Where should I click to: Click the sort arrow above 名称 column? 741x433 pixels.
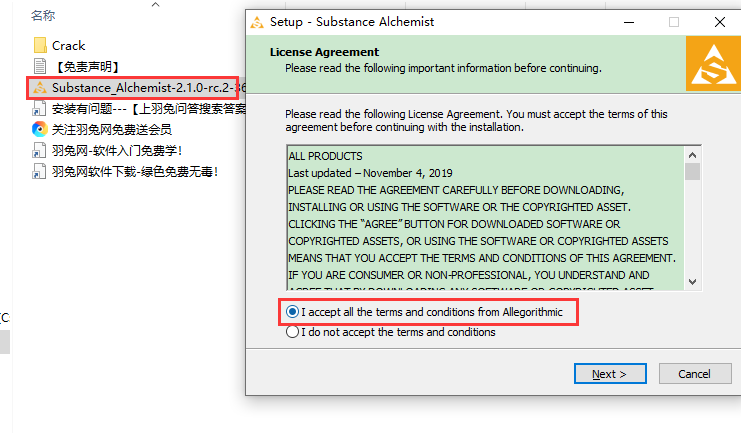[155, 5]
